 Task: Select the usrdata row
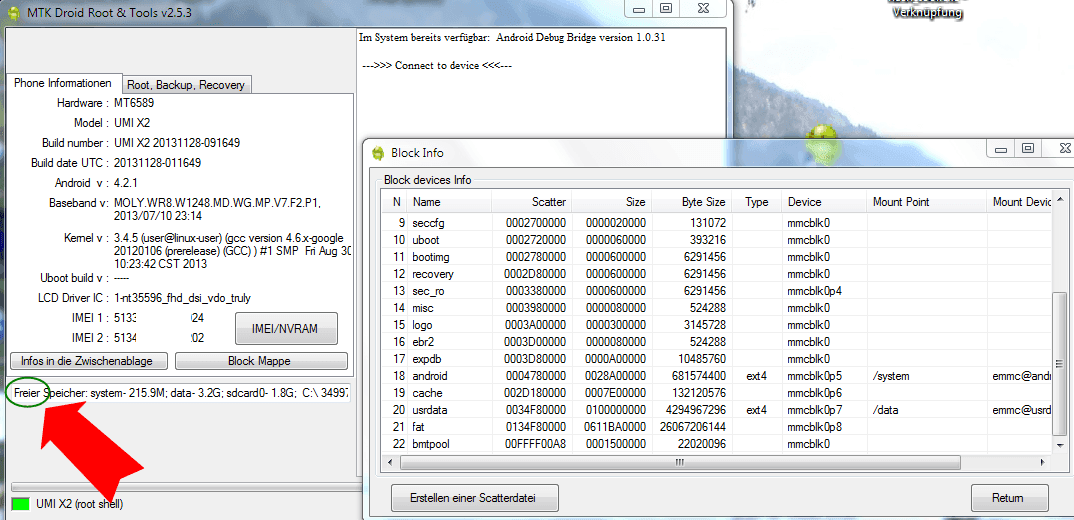coord(717,410)
